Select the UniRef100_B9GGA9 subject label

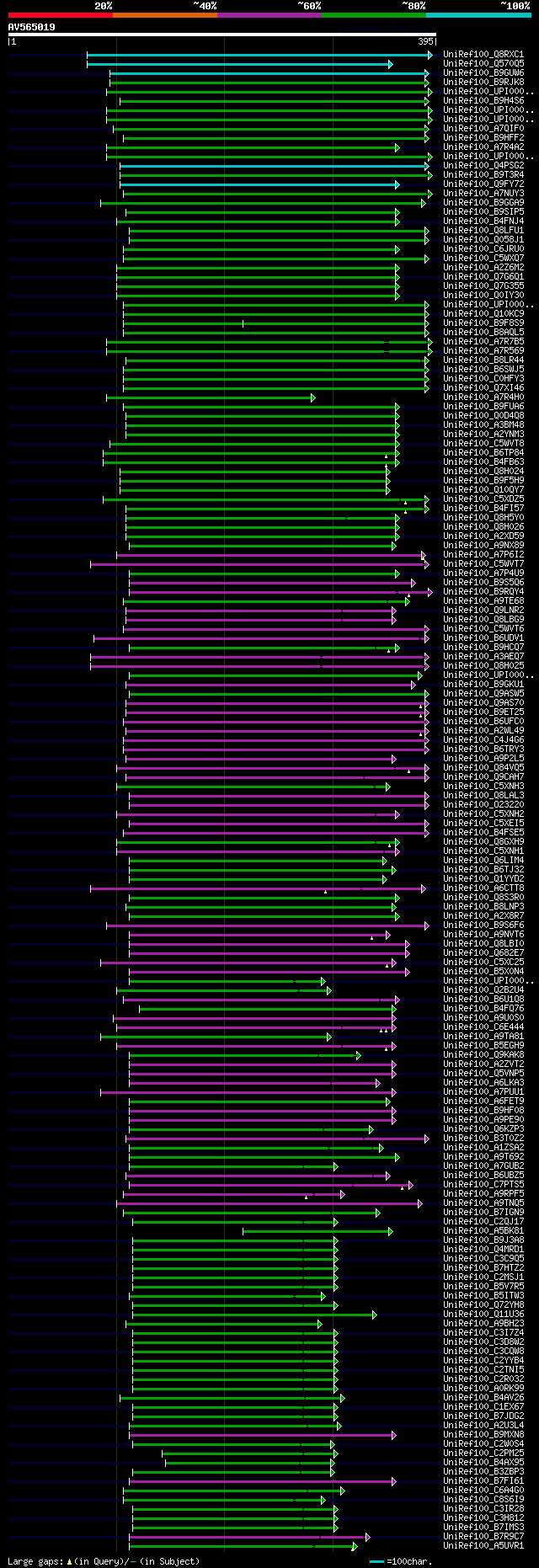[x=483, y=203]
